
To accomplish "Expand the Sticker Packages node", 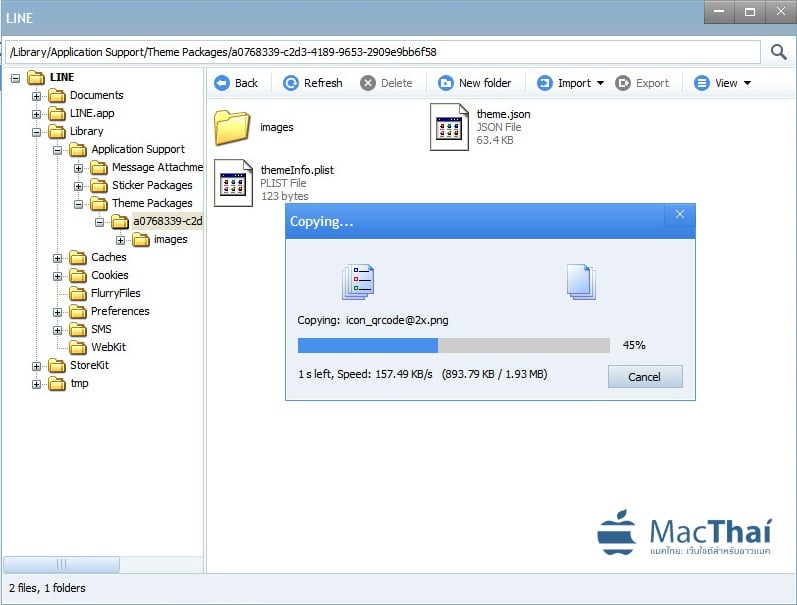I will (78, 186).
